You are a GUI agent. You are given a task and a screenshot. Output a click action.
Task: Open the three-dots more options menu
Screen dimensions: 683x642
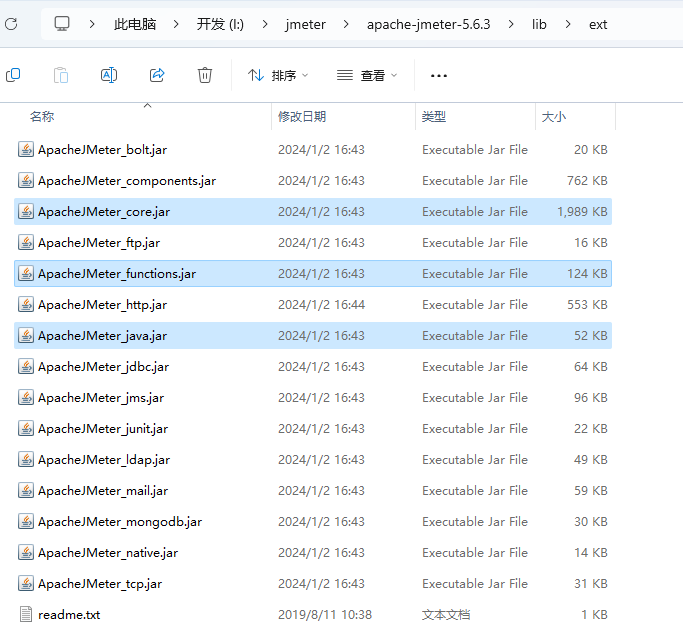click(x=438, y=75)
